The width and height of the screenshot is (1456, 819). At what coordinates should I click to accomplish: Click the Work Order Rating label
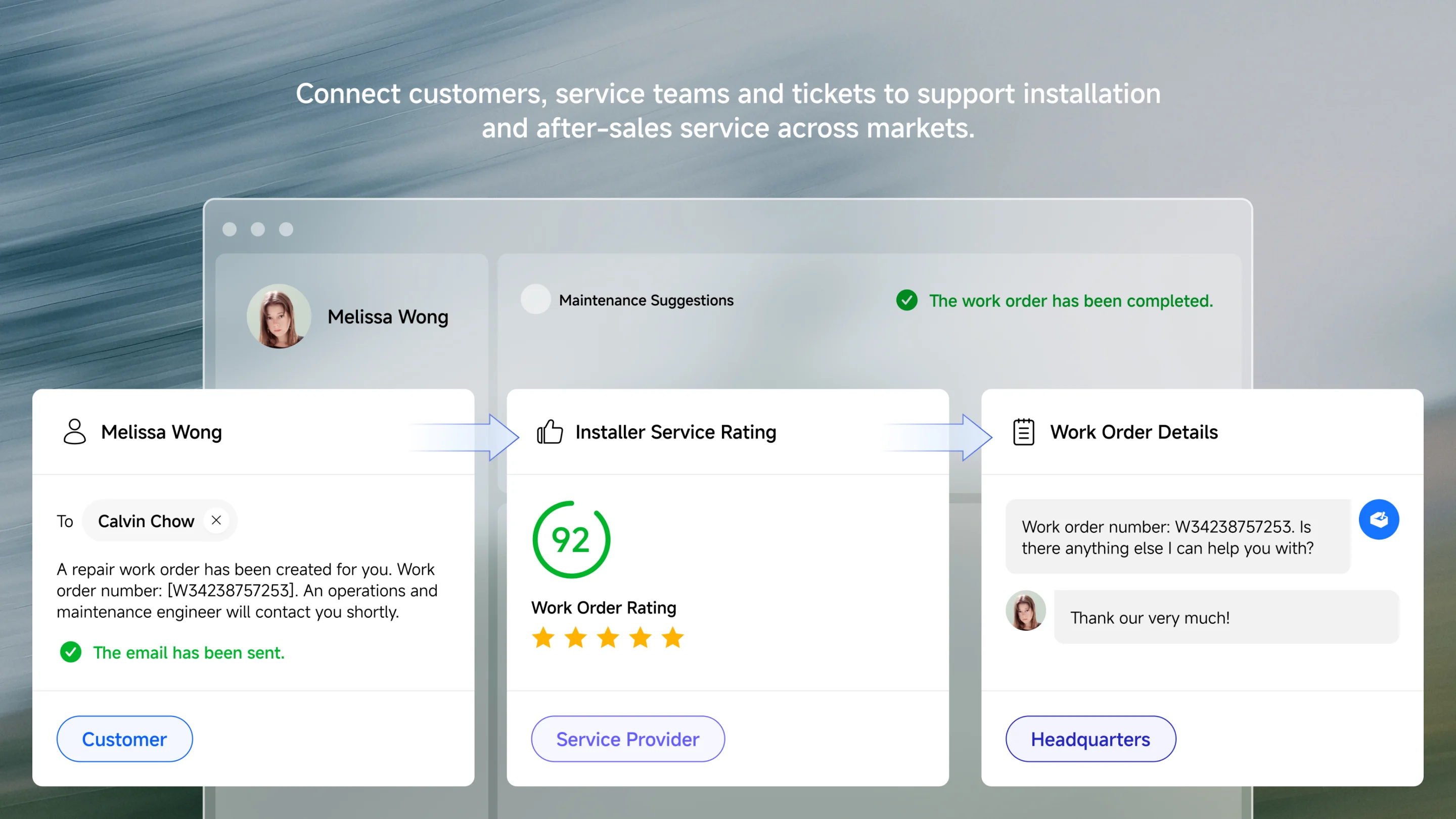(604, 608)
